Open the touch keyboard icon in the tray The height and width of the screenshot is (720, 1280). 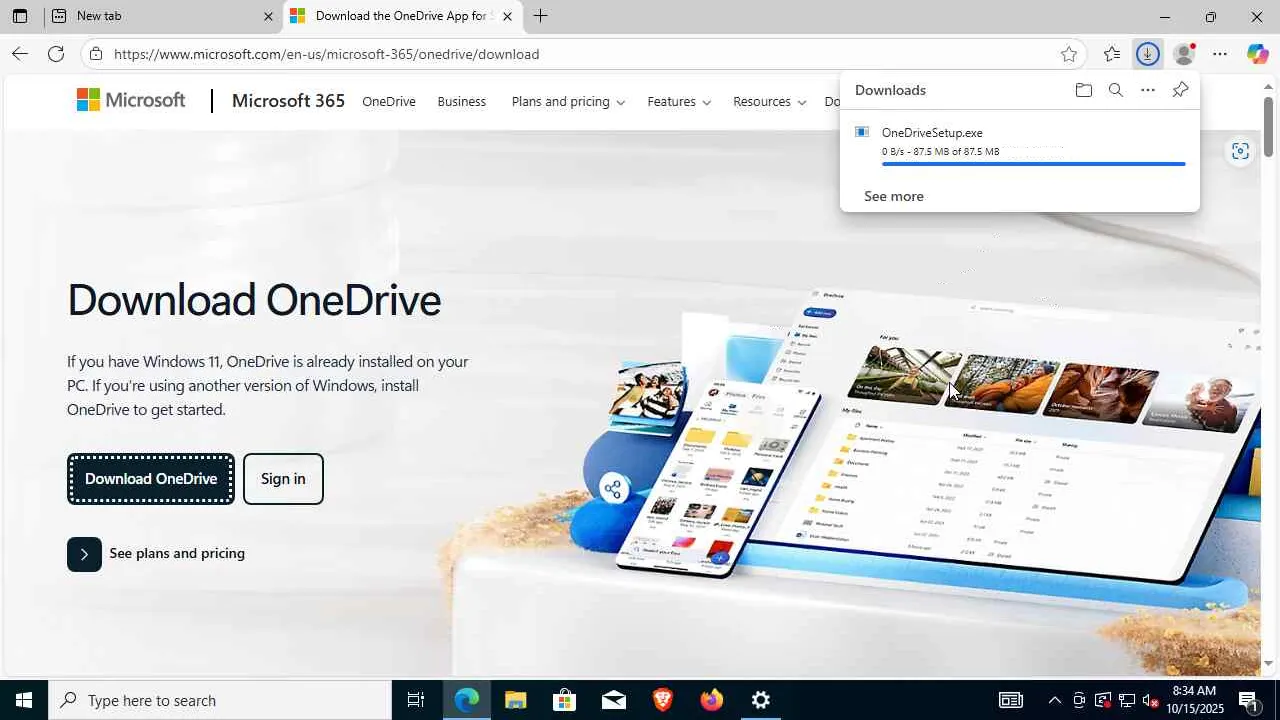(1010, 700)
